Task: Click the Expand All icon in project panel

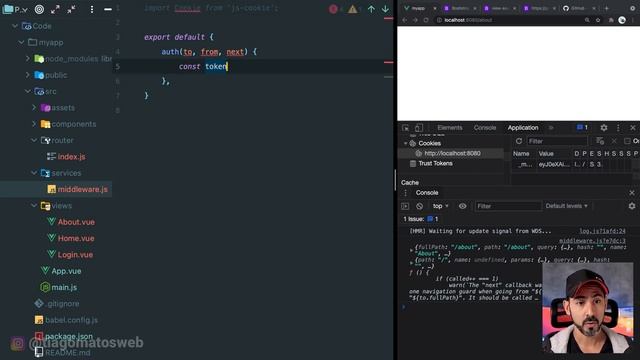Action: pyautogui.click(x=55, y=9)
